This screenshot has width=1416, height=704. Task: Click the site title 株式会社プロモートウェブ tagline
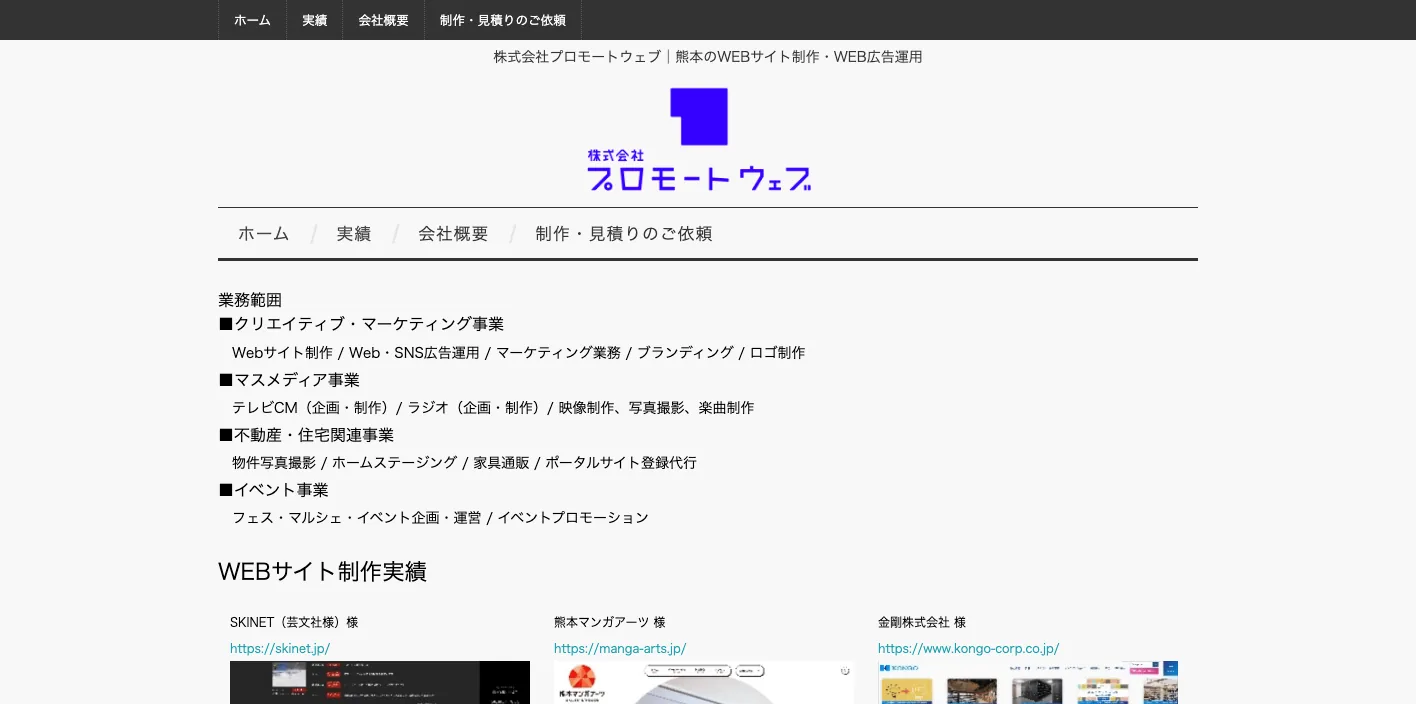tap(708, 57)
